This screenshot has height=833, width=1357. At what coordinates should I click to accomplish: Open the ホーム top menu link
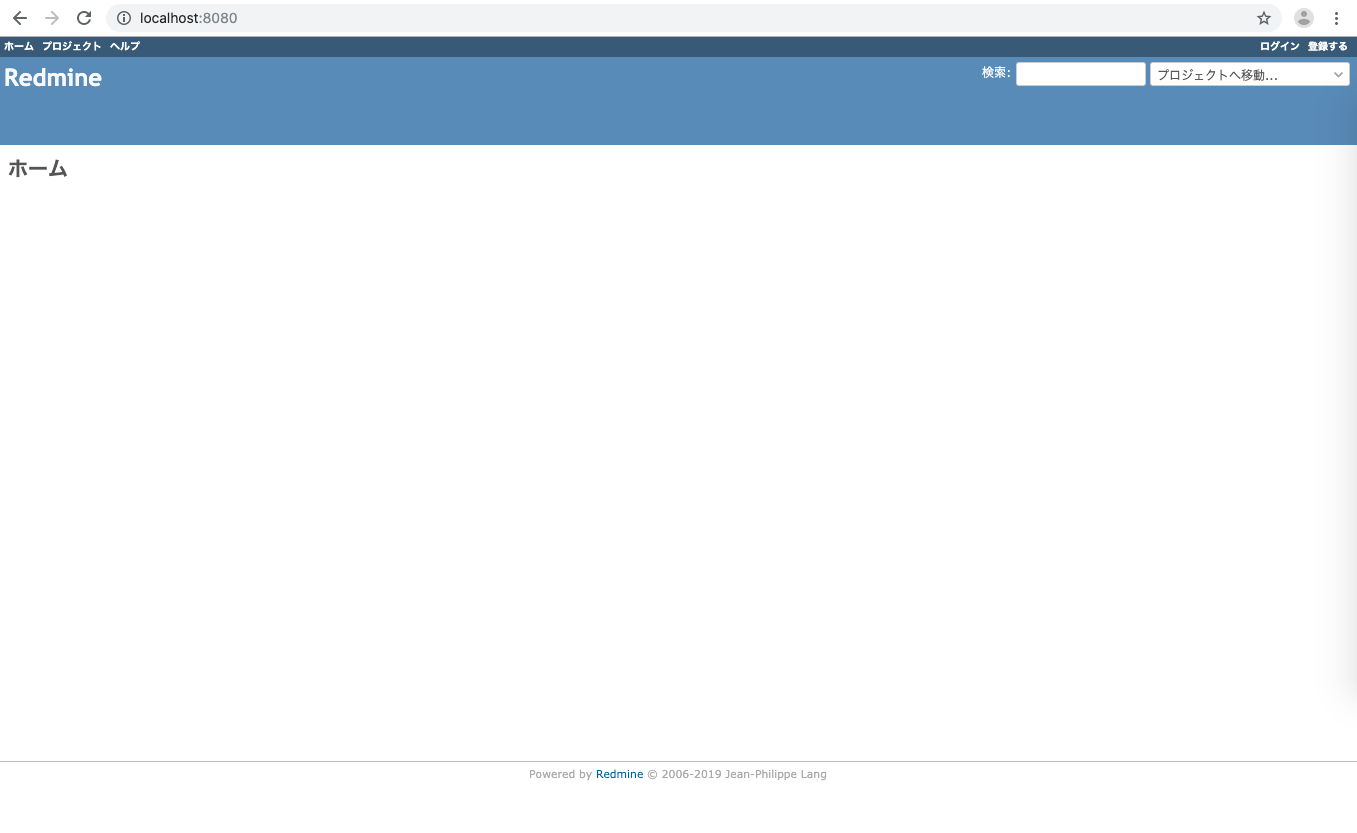point(19,46)
